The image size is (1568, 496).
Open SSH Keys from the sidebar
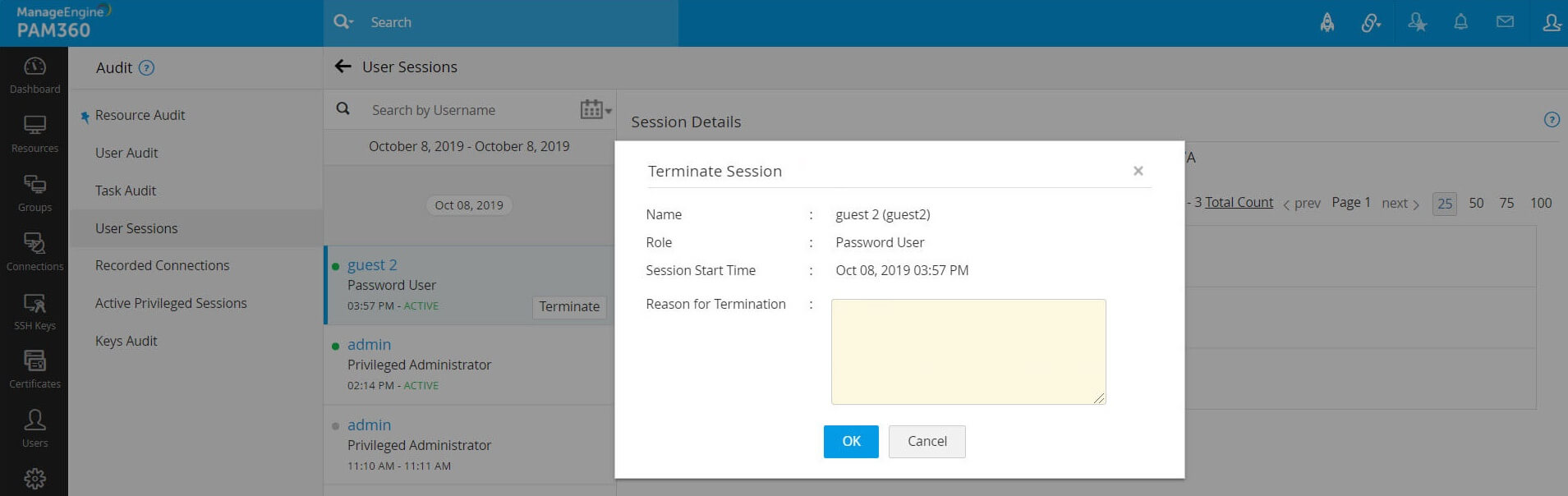pos(34,311)
